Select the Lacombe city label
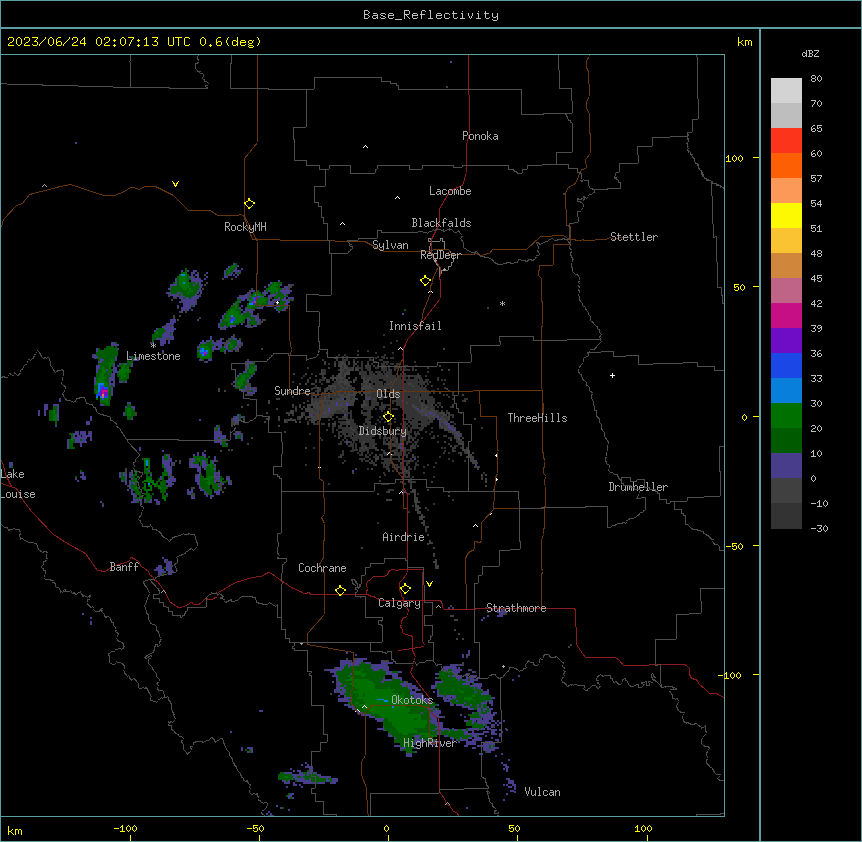The image size is (862, 842). tap(450, 191)
